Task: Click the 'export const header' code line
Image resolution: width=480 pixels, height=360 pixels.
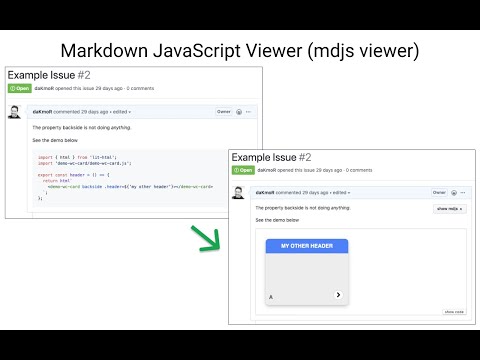Action: (74, 175)
